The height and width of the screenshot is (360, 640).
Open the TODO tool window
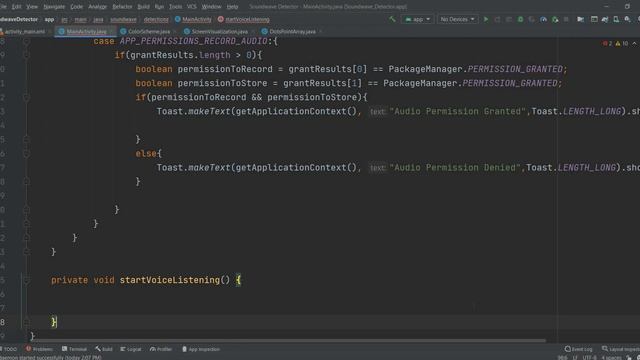click(x=9, y=349)
